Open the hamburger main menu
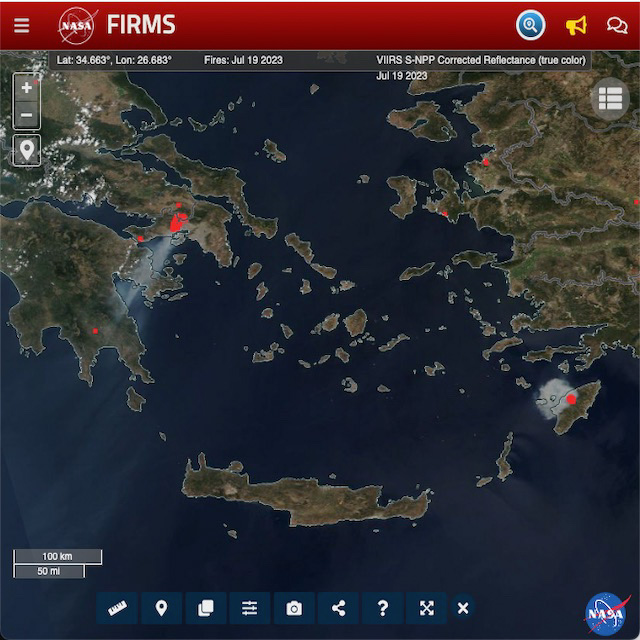Viewport: 640px width, 640px height. point(21,25)
